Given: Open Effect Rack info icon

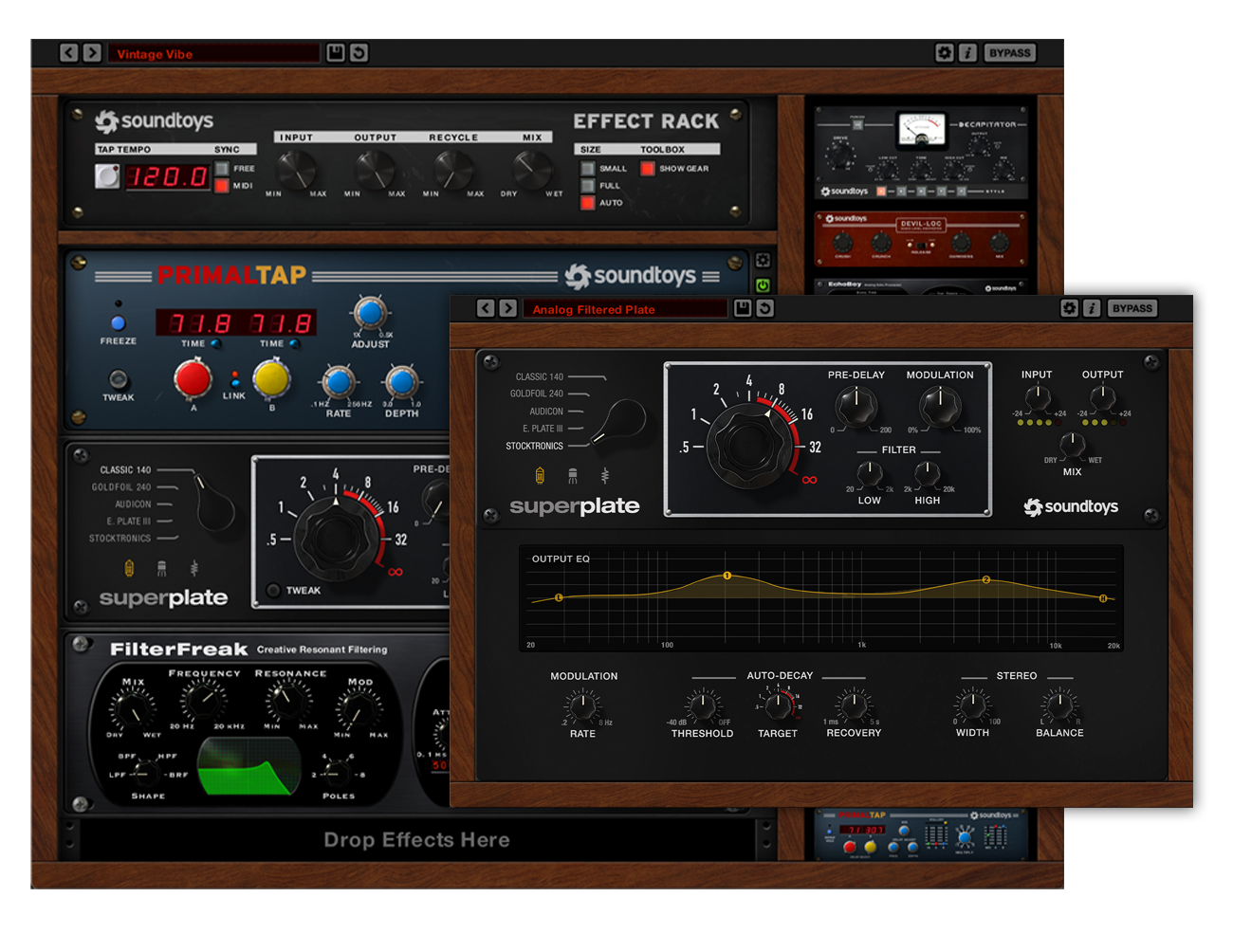Looking at the screenshot, I should pyautogui.click(x=967, y=53).
